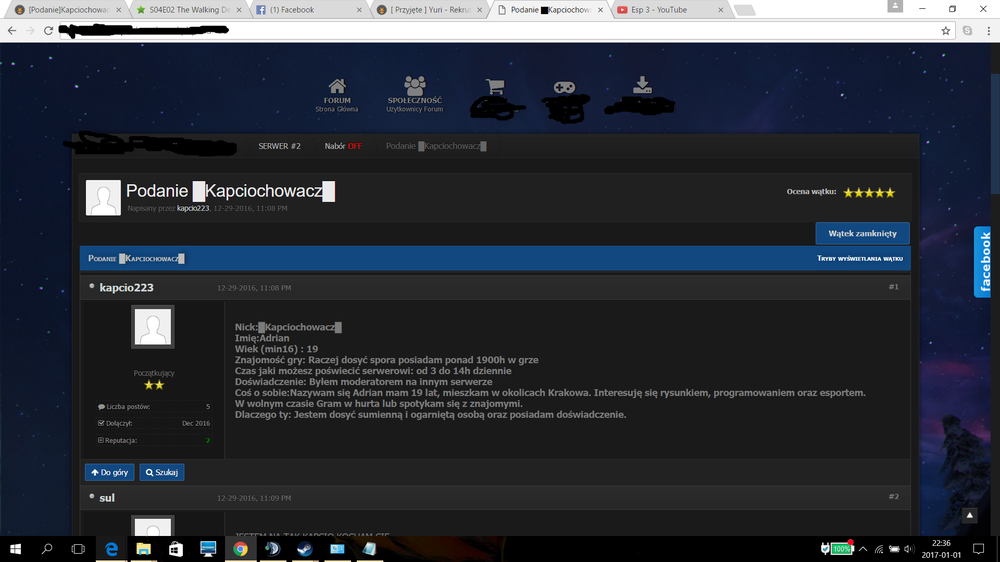Open kapcio223 author link under title
1000x562 pixels.
[x=193, y=209]
